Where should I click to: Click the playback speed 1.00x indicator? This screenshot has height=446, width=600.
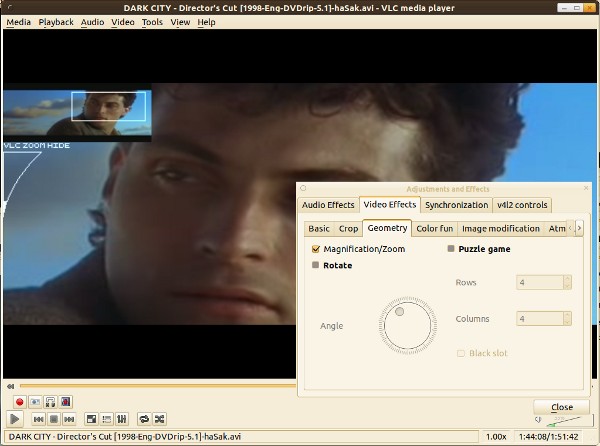tap(496, 436)
